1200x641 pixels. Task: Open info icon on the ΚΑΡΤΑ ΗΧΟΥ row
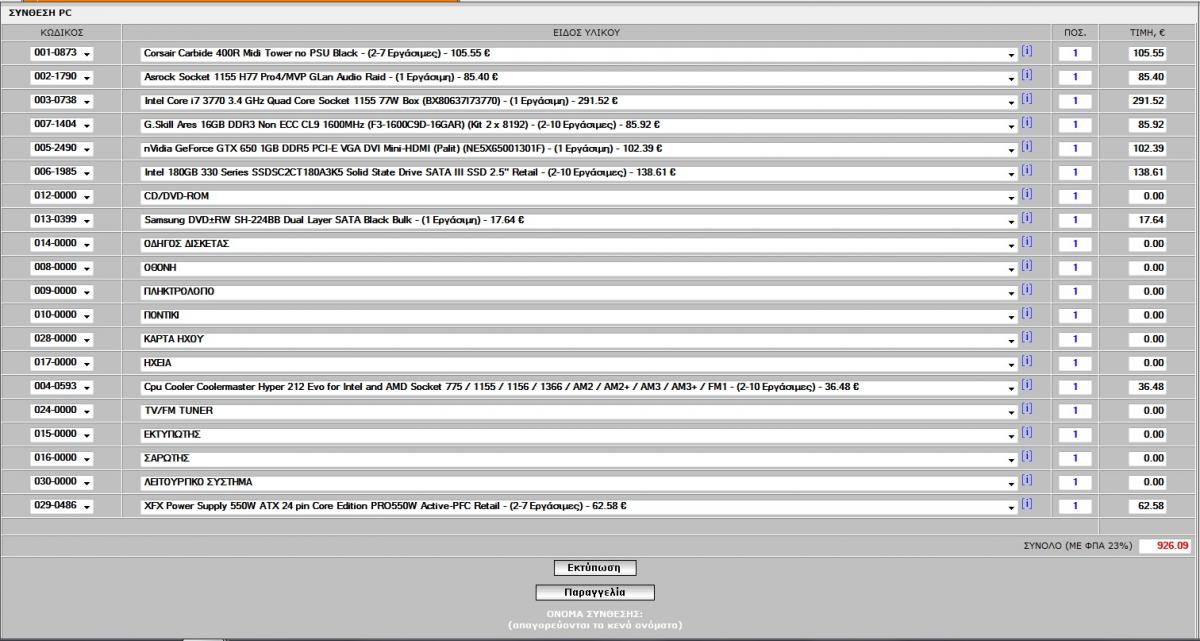(x=1027, y=337)
